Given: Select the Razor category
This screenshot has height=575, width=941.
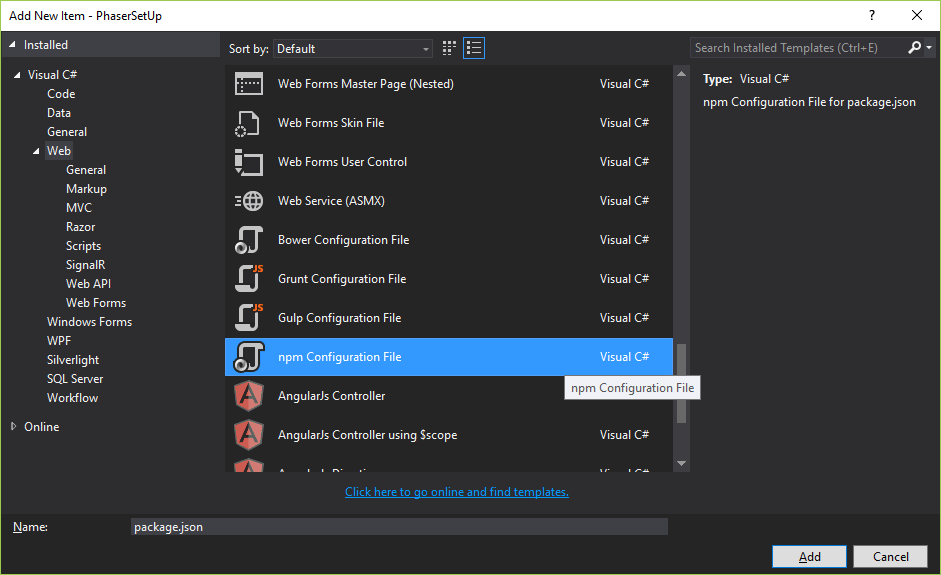Looking at the screenshot, I should pyautogui.click(x=80, y=227).
